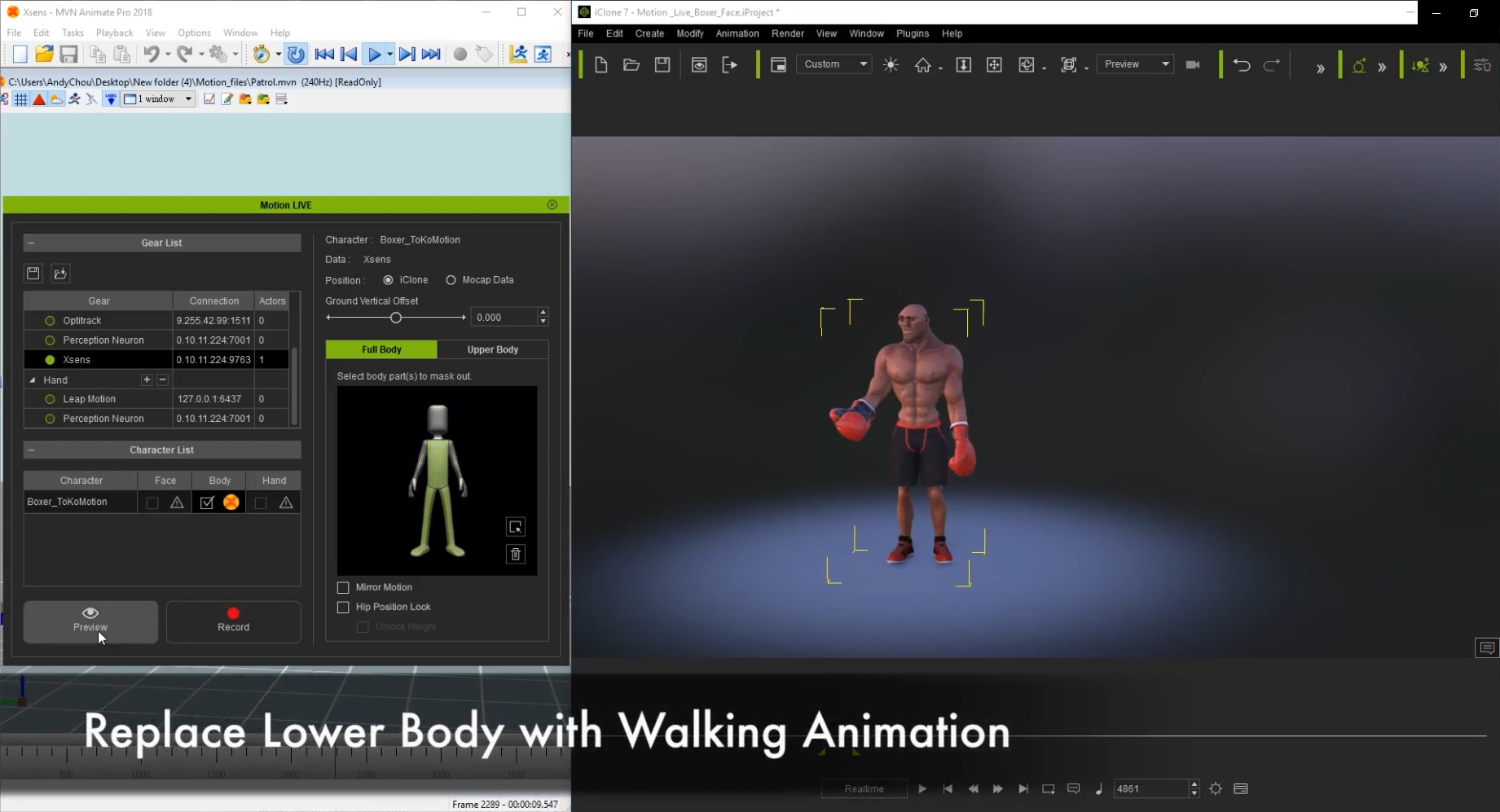Click the Save icon in iClone toolbar
The width and height of the screenshot is (1500, 812).
(662, 65)
